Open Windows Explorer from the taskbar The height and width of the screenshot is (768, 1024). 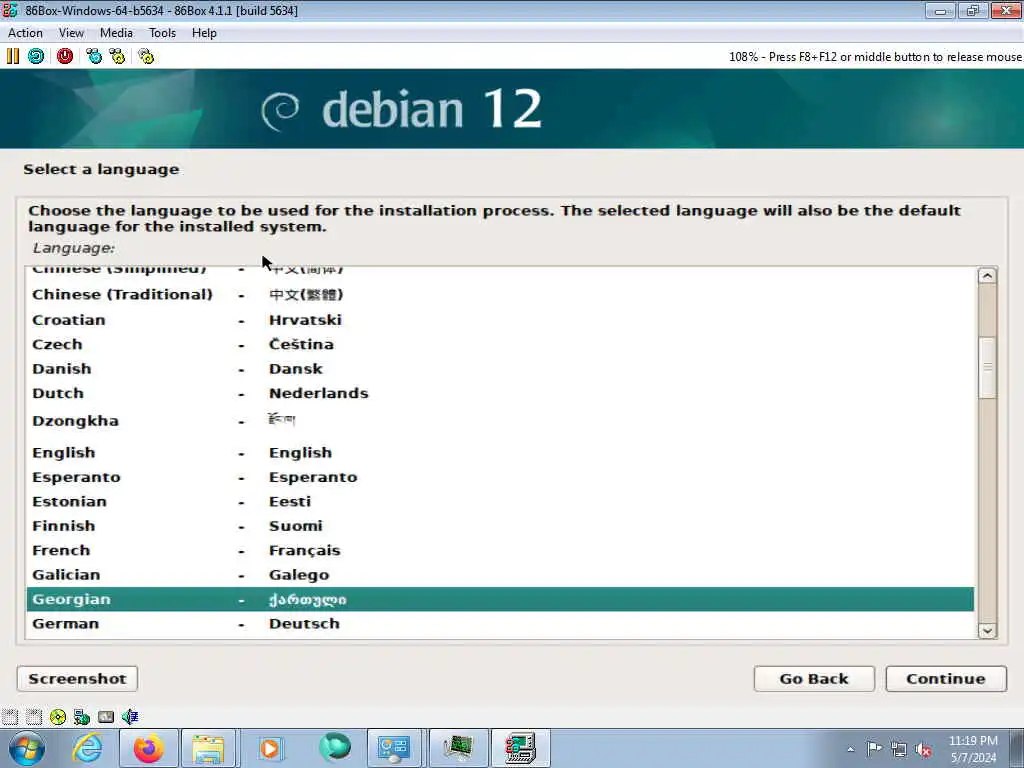coord(208,748)
